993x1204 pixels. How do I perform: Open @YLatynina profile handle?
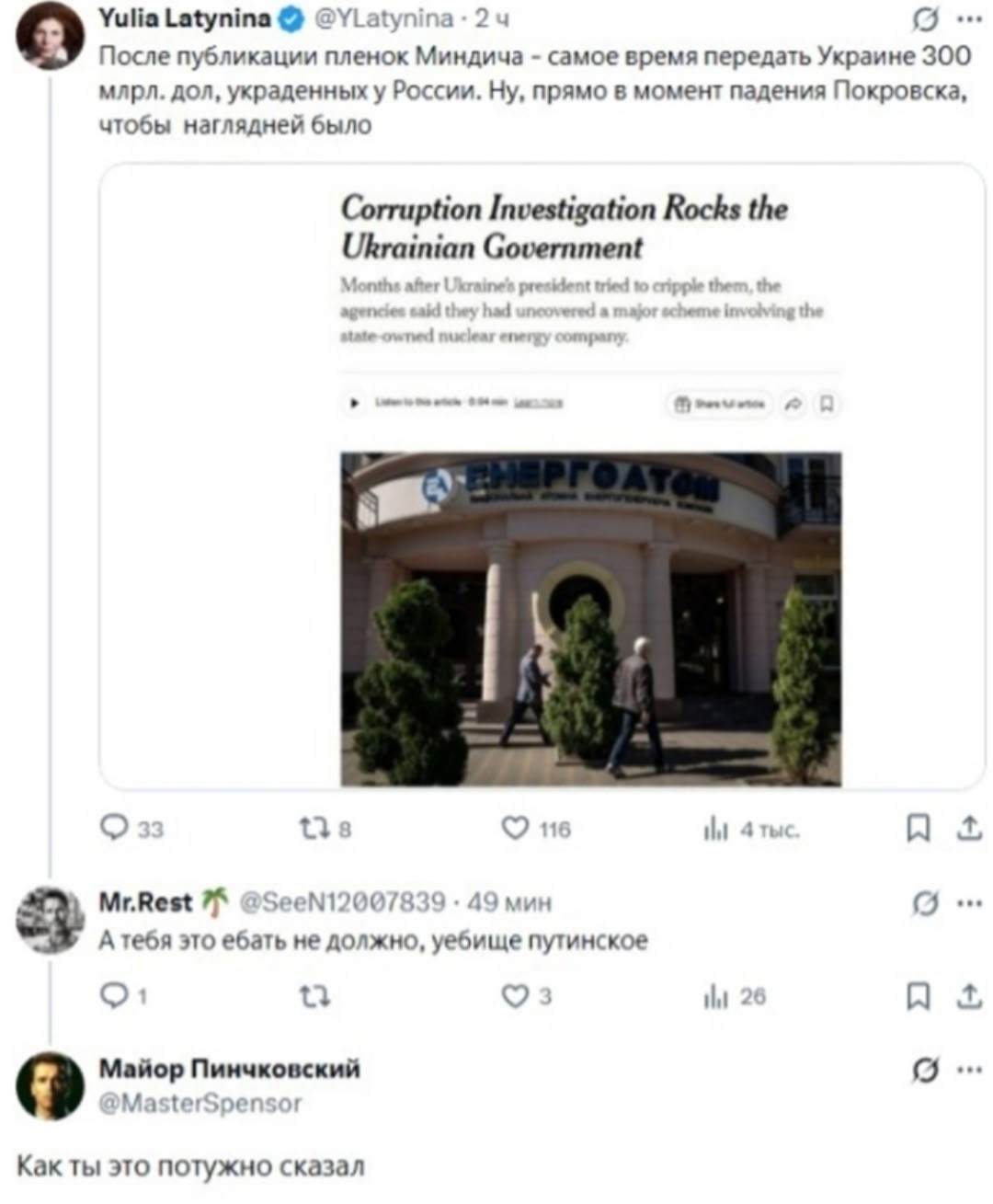(385, 17)
